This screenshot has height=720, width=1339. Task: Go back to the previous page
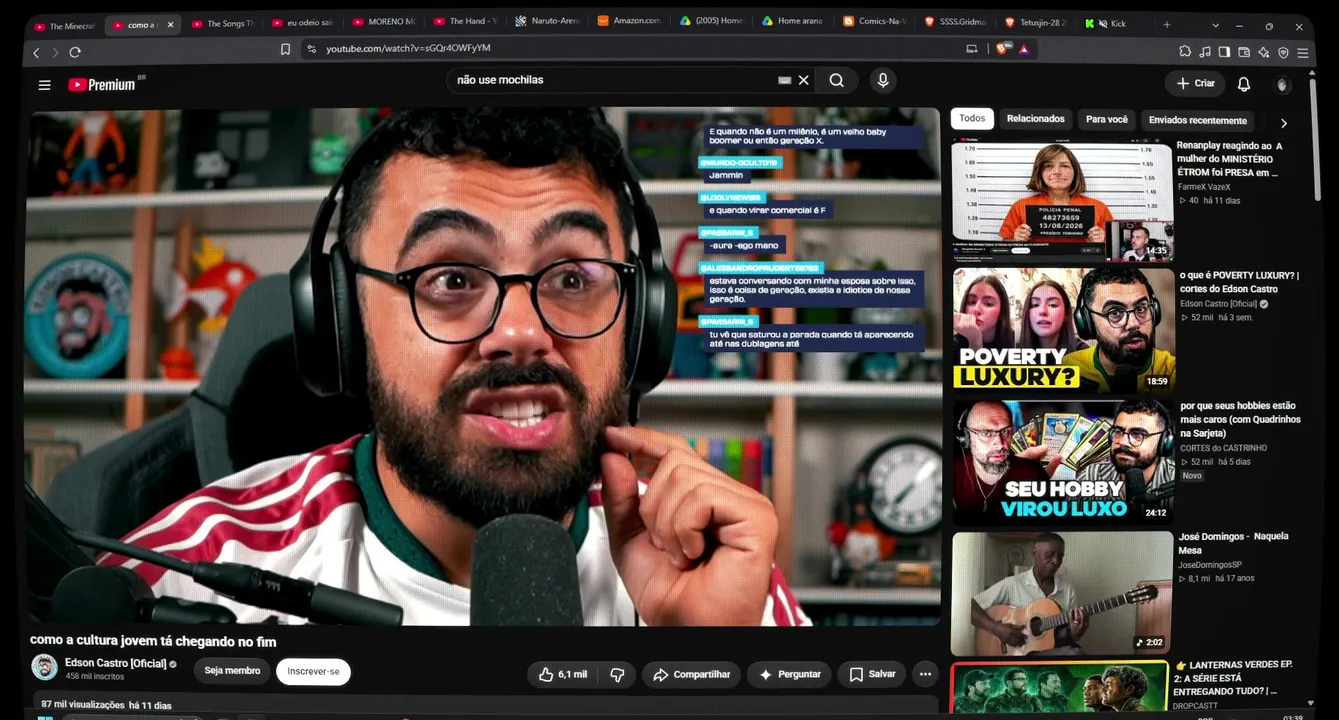point(37,52)
